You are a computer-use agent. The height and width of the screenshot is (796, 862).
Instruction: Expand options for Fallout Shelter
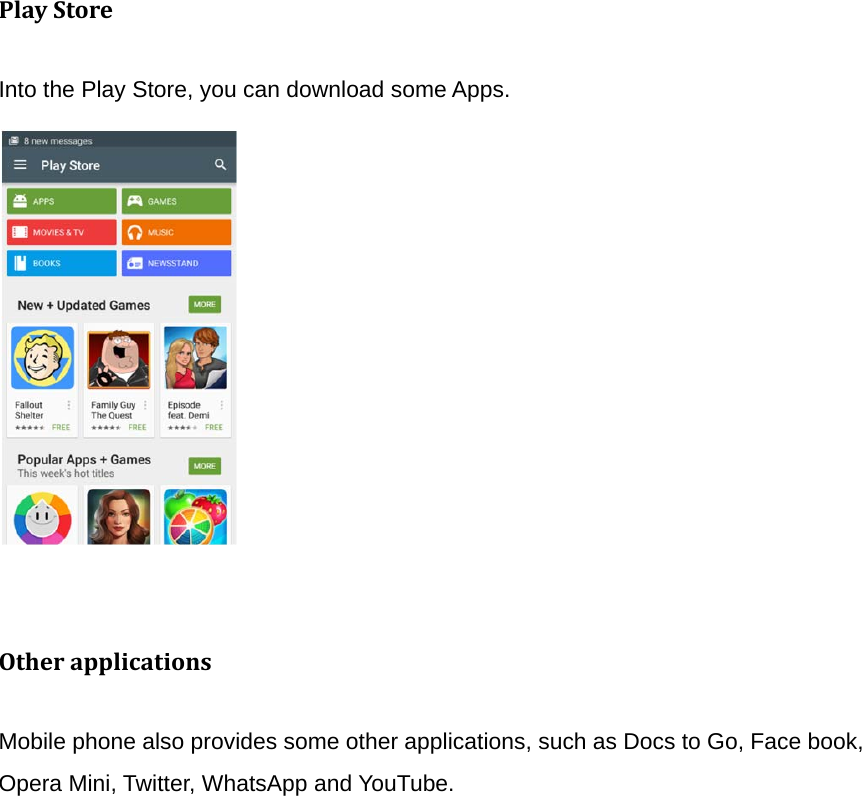point(69,406)
